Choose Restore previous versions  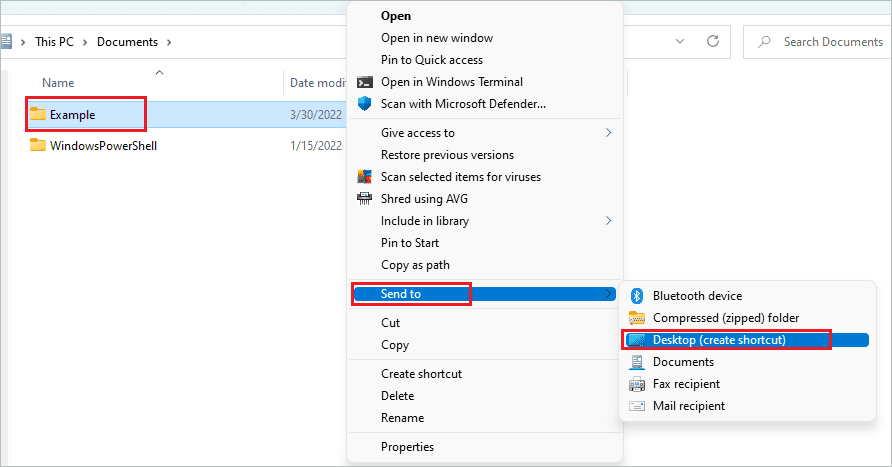coord(447,155)
